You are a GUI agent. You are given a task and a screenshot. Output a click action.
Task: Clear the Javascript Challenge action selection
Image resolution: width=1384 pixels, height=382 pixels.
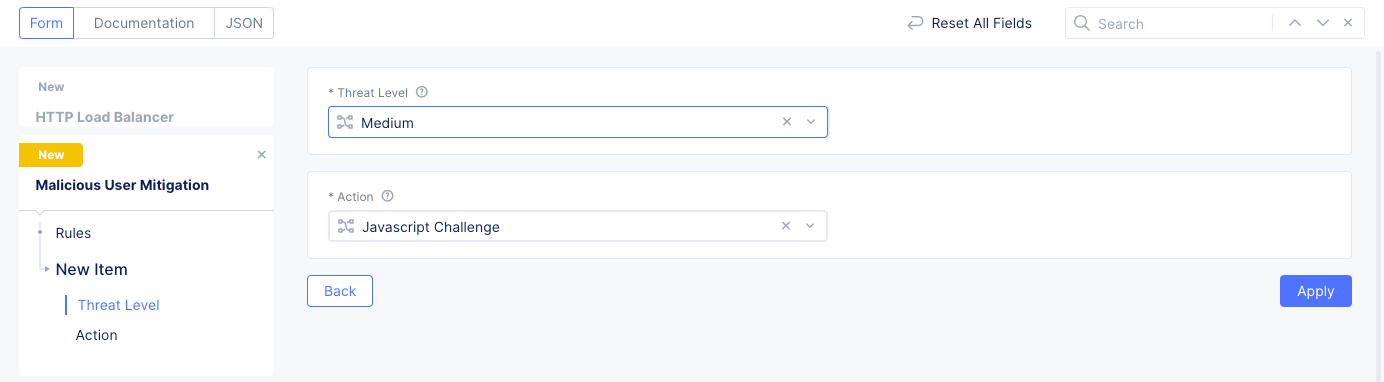click(x=787, y=226)
